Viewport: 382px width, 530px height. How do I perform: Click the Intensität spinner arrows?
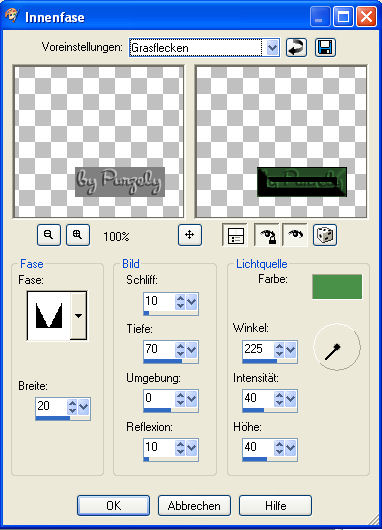(x=279, y=399)
